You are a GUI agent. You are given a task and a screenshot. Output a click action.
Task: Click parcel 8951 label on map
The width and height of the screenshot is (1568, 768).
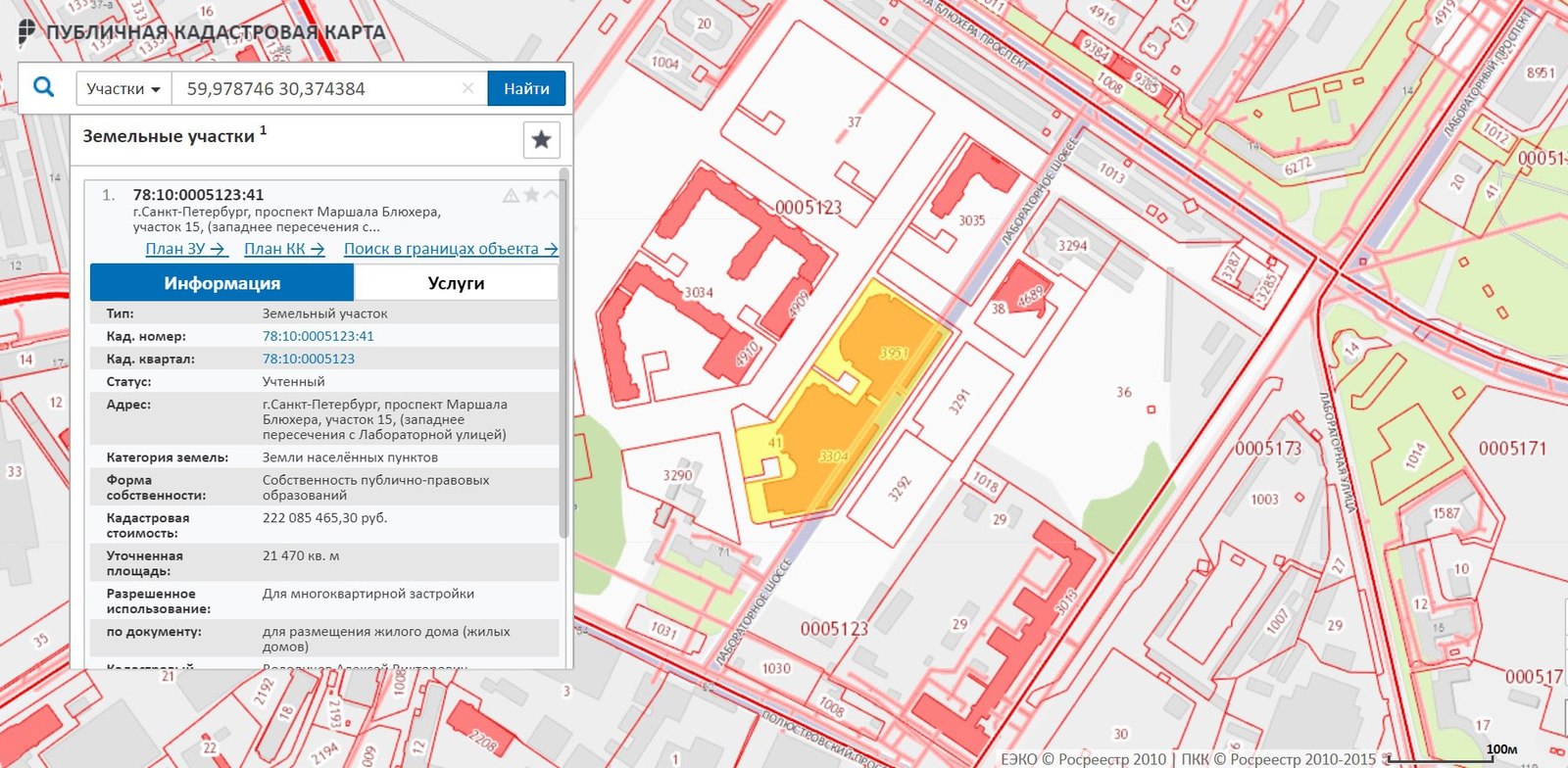1540,72
